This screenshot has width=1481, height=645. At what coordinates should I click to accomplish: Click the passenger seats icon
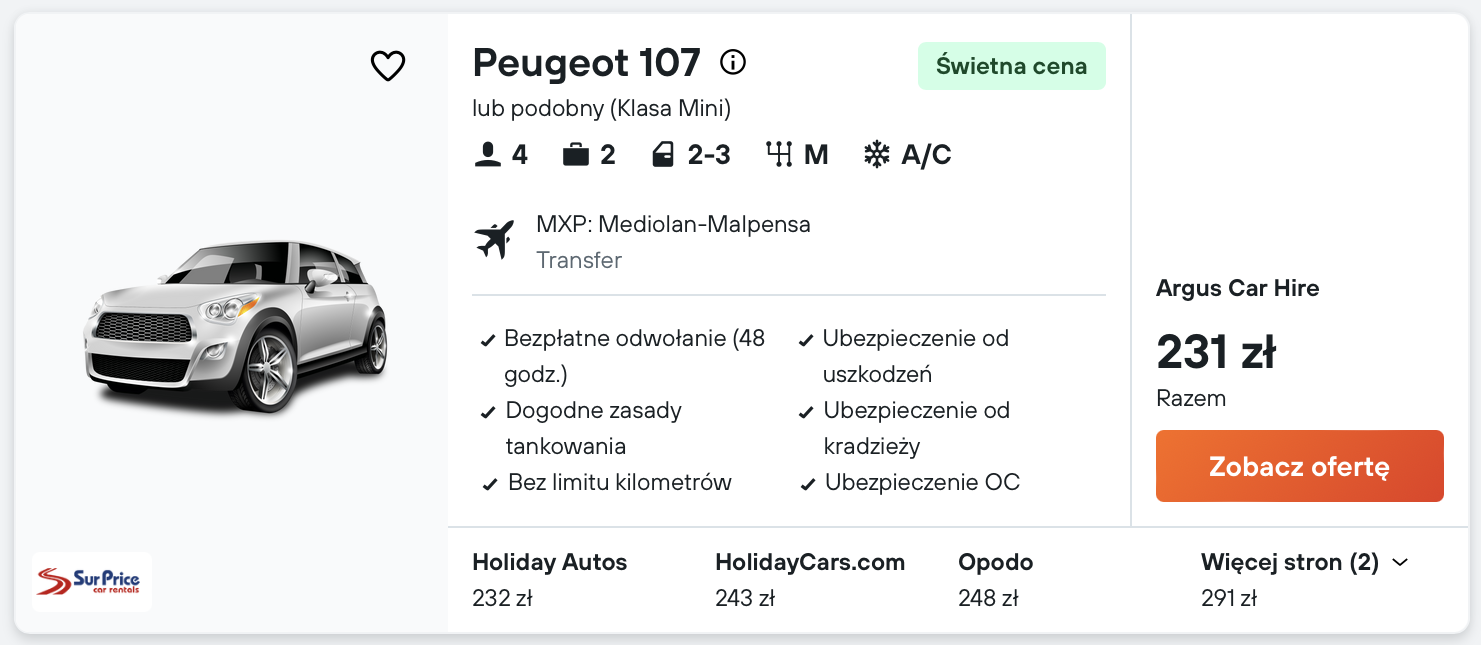point(487,154)
